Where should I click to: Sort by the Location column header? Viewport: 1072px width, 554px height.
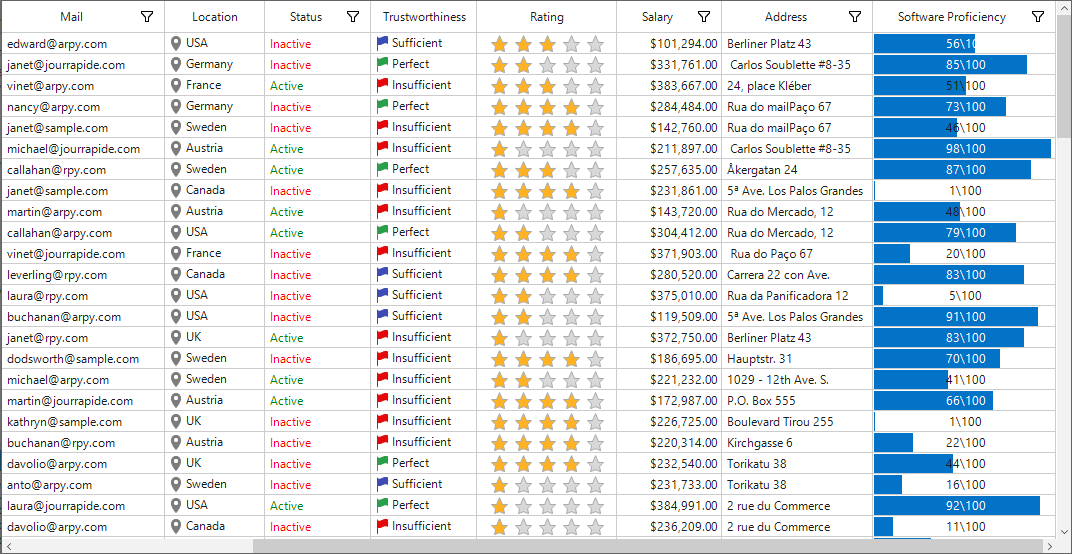[x=215, y=17]
